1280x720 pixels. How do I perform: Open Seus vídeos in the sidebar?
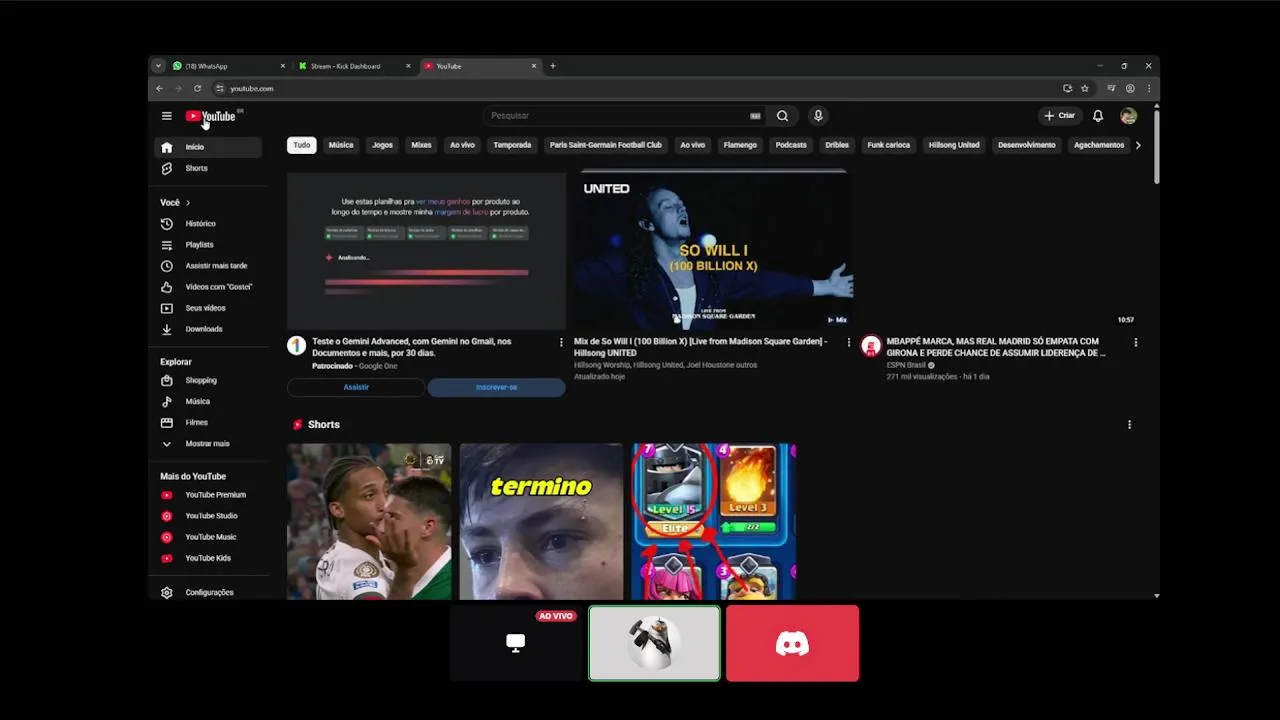208,308
